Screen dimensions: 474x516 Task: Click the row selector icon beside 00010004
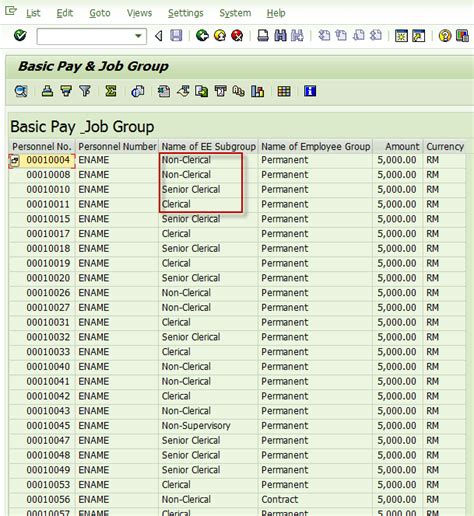pos(14,160)
